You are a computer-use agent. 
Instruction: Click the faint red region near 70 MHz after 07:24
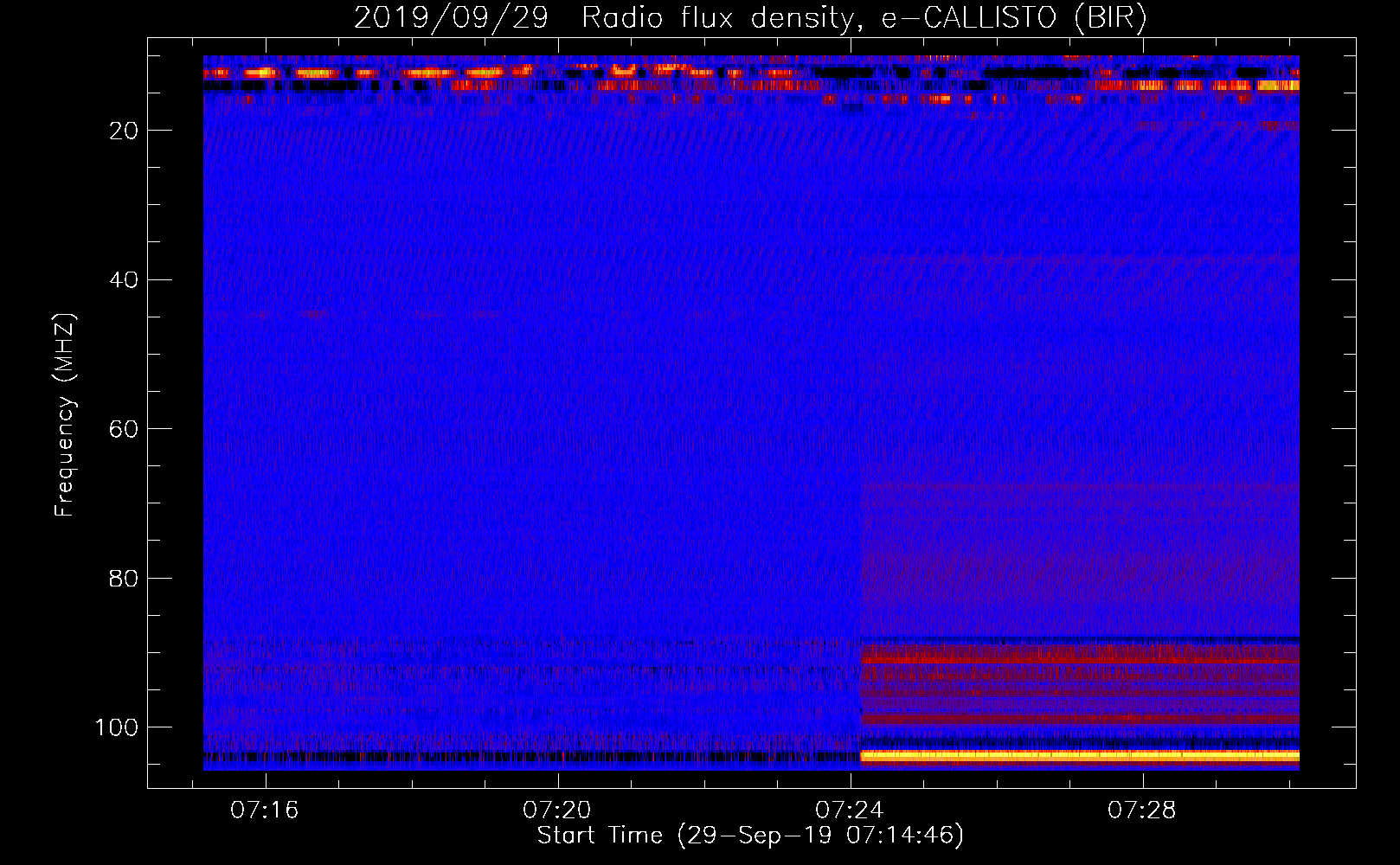(x=1080, y=502)
